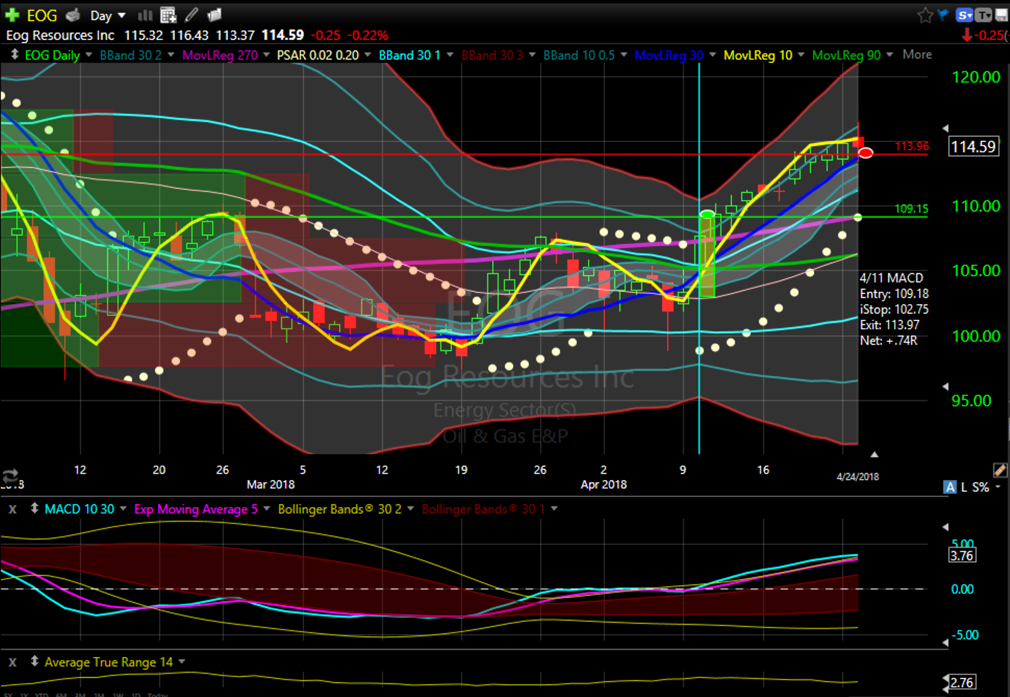Click the 3.76 MACD value tag

962,555
